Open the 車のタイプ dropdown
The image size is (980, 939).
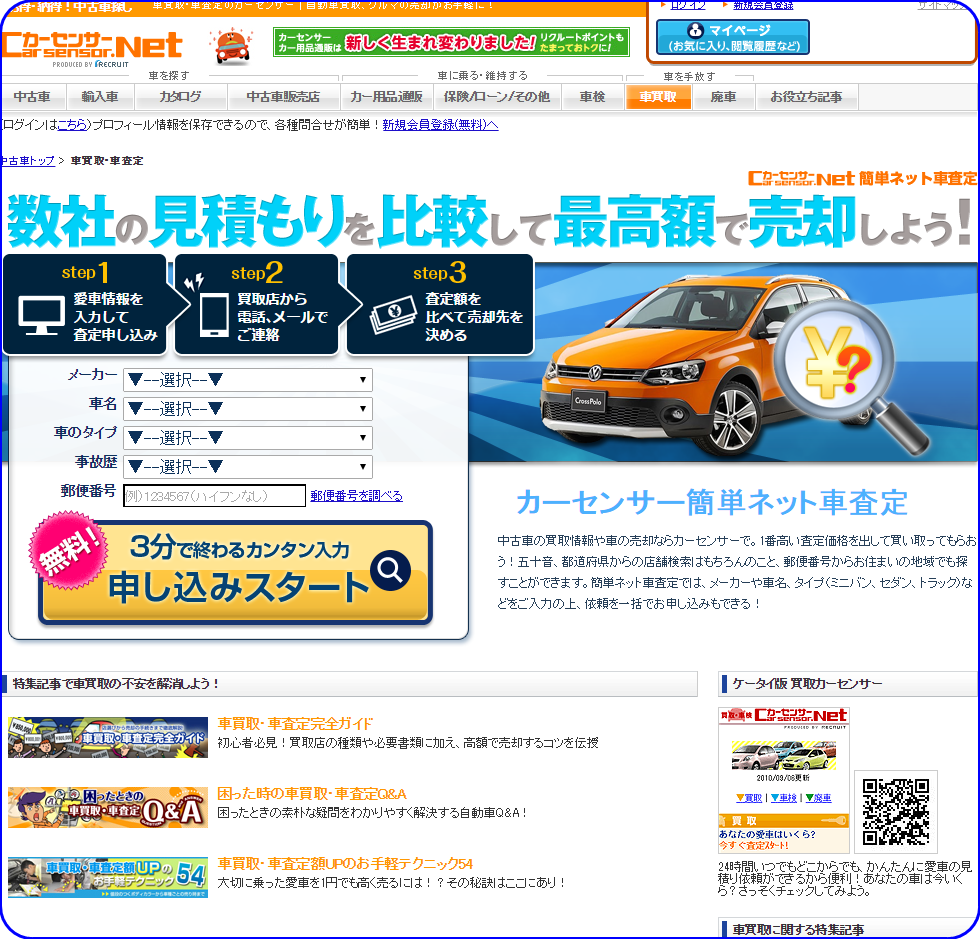[247, 438]
